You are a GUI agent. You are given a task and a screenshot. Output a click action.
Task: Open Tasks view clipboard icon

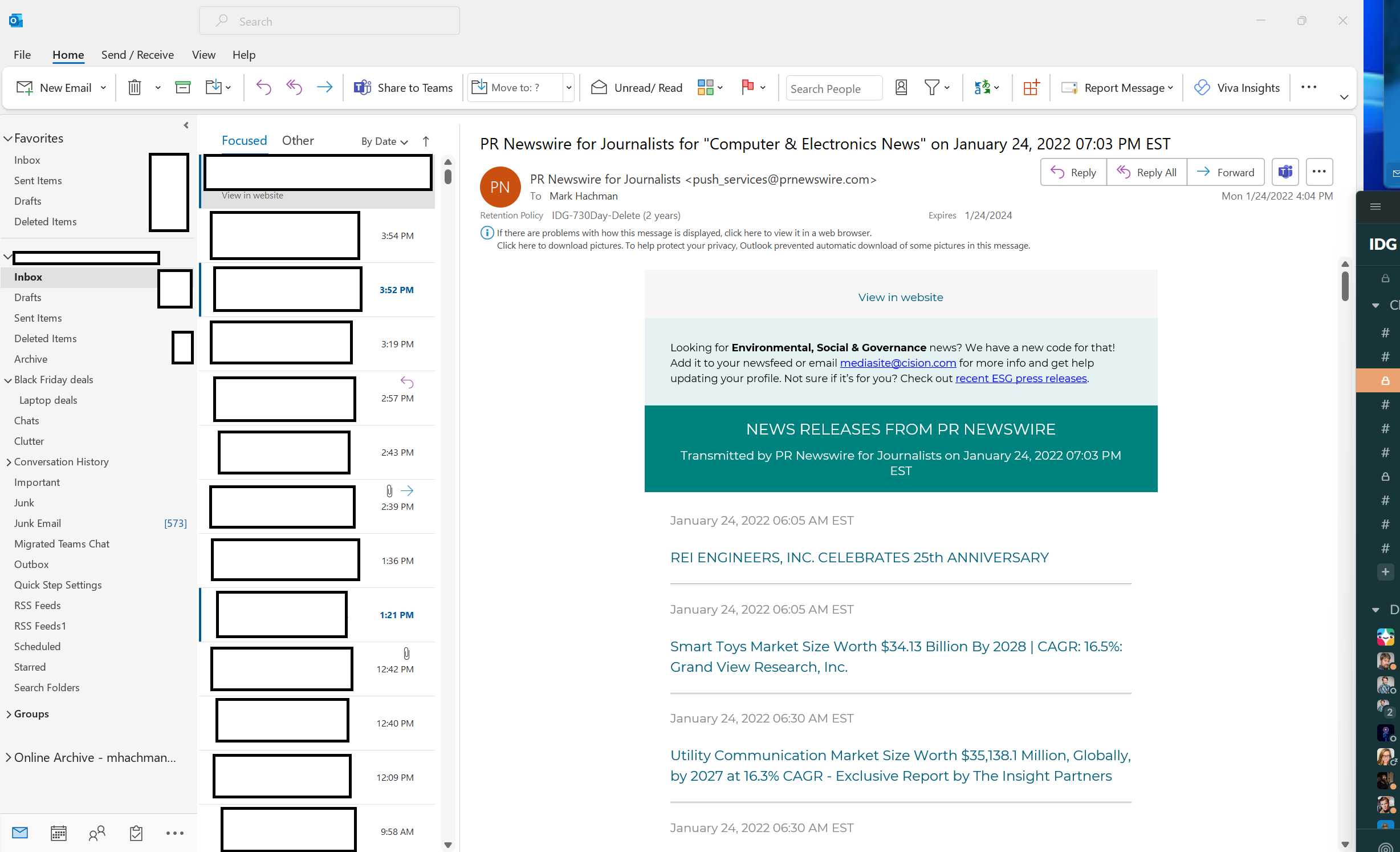click(x=136, y=833)
